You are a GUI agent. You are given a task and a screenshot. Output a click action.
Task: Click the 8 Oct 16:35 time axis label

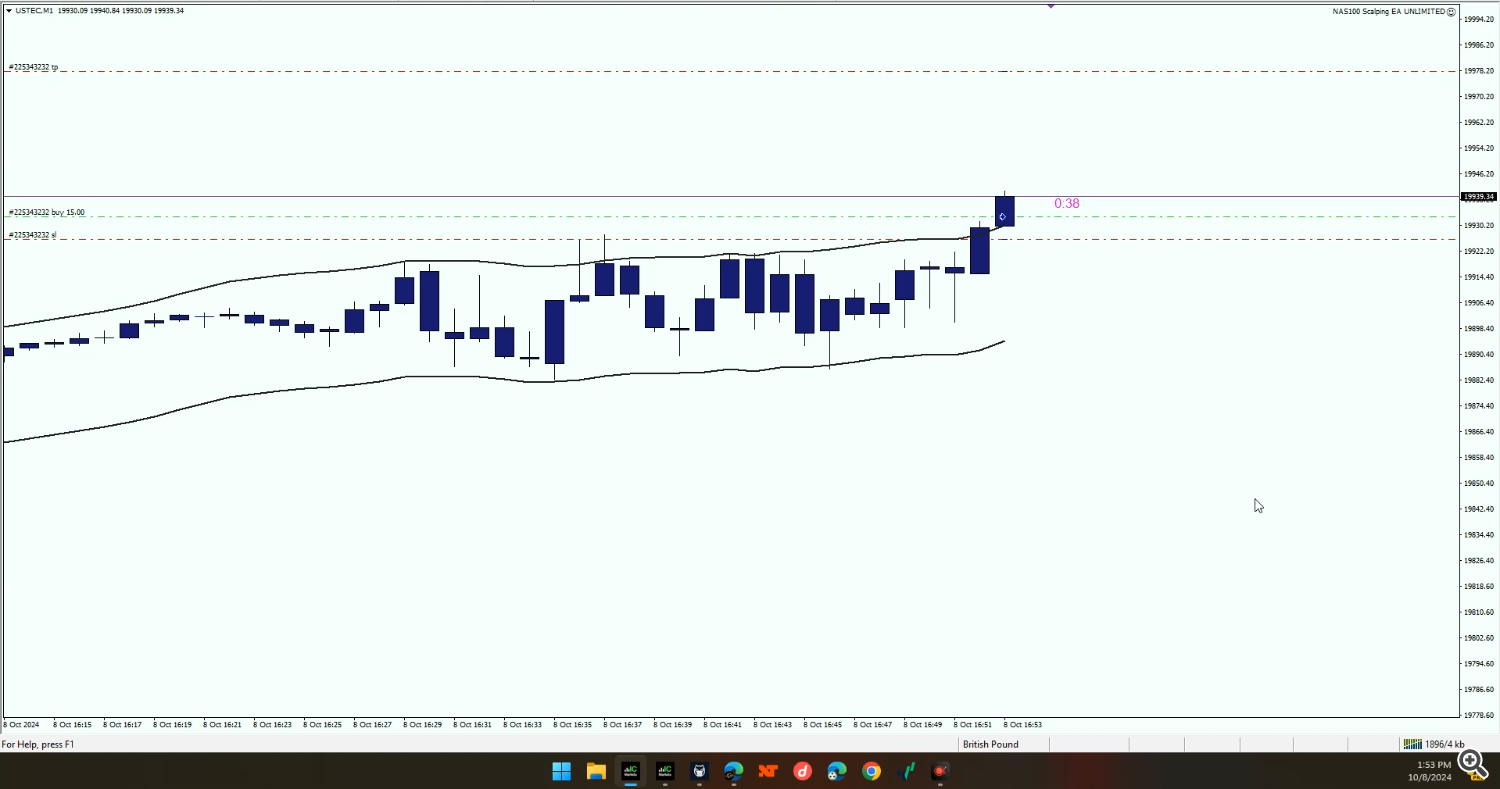572,724
